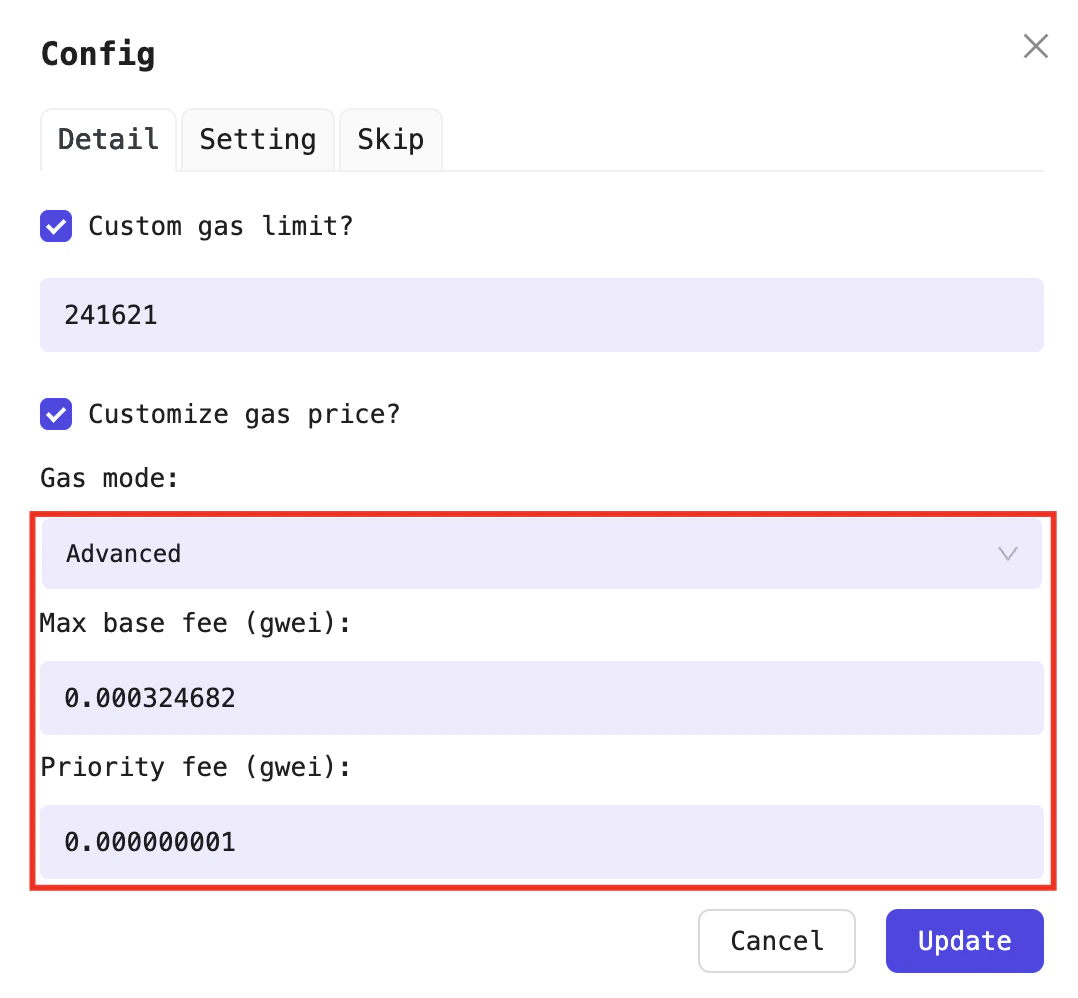Focus the gas limit field showing 241621
The image size is (1078, 998).
click(x=541, y=315)
